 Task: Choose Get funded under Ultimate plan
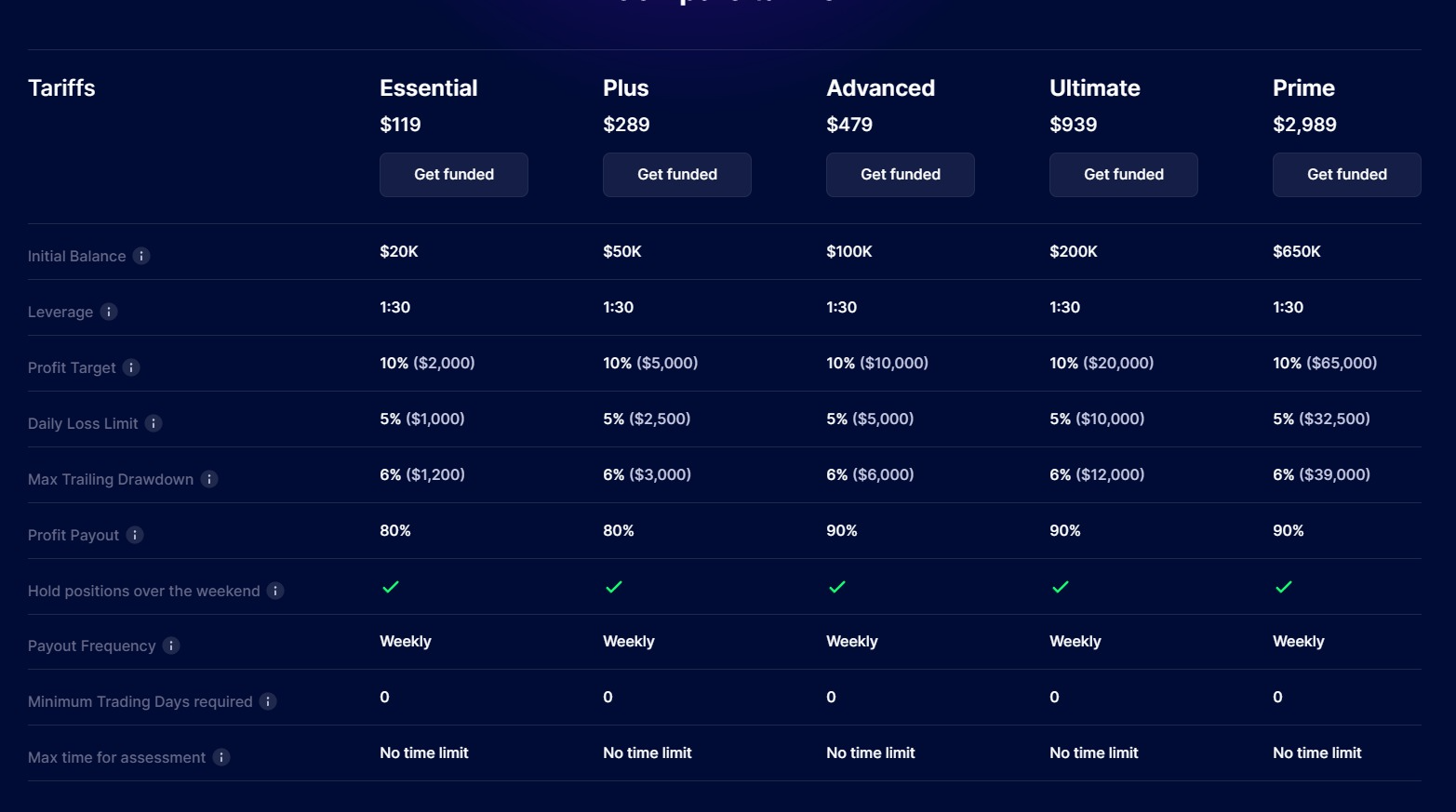(1124, 175)
